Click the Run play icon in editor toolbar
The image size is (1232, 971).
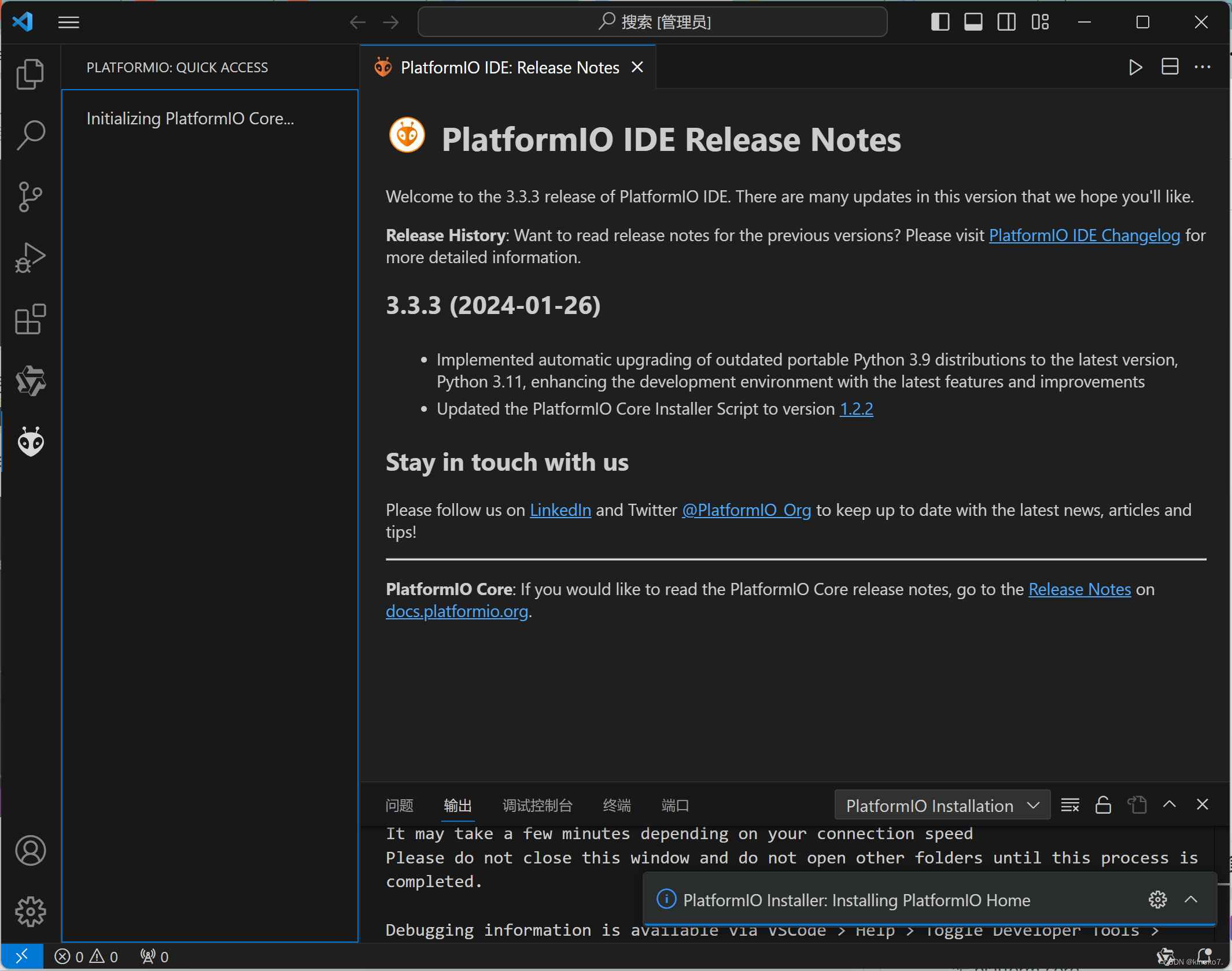pos(1135,67)
